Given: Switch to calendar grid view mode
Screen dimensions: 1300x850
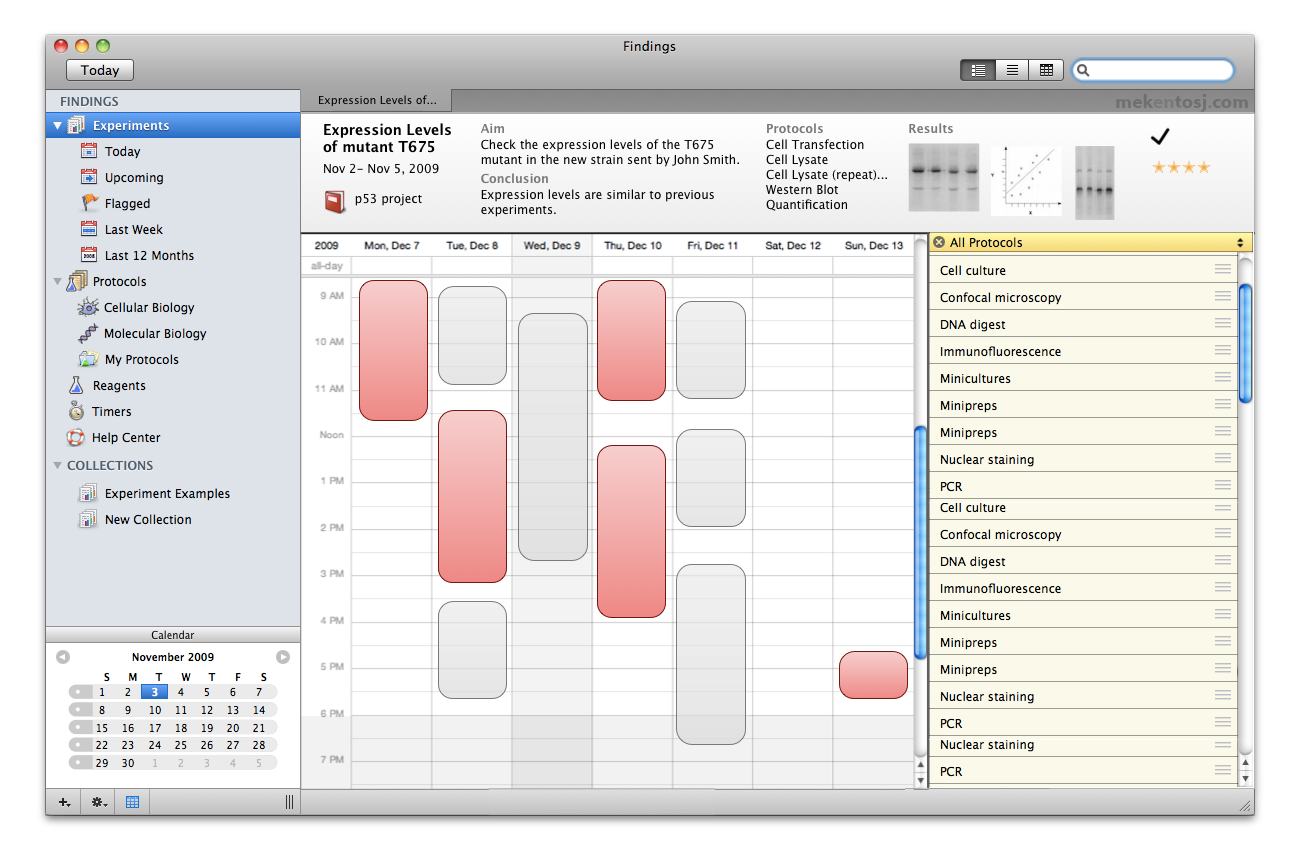Looking at the screenshot, I should coord(1046,70).
